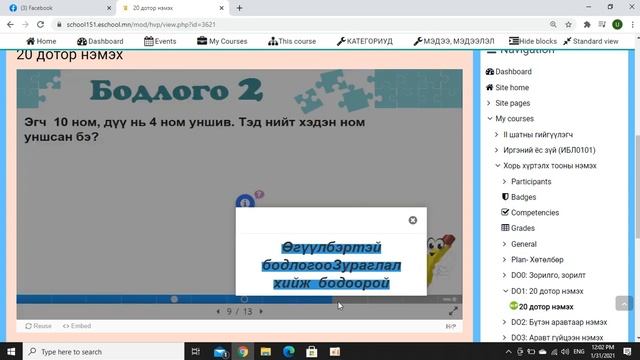Open the МЭДЭЭ, МЭДЭЭЛЭЛ menu

pyautogui.click(x=453, y=41)
